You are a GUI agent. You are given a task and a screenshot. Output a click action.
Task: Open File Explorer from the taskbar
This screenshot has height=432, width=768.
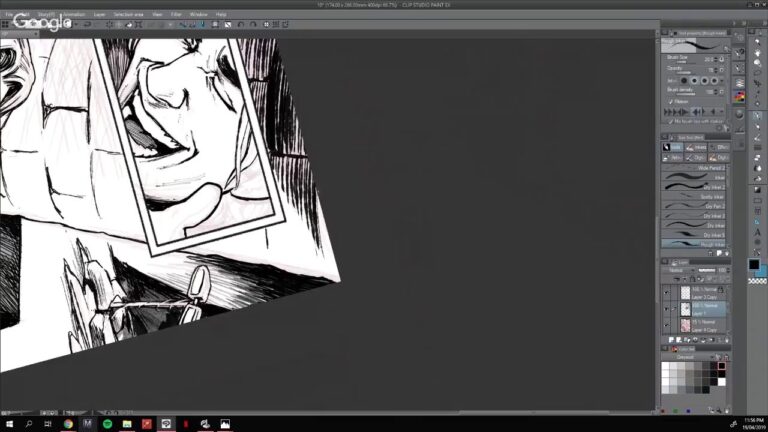(127, 424)
